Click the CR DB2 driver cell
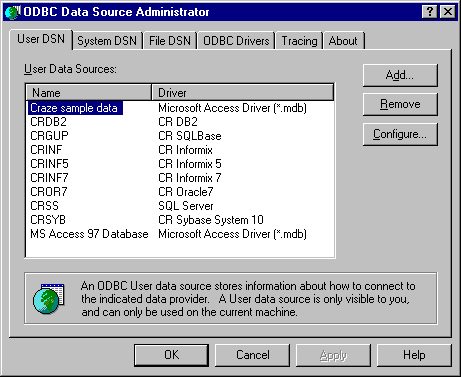This screenshot has height=377, width=461. tap(178, 122)
